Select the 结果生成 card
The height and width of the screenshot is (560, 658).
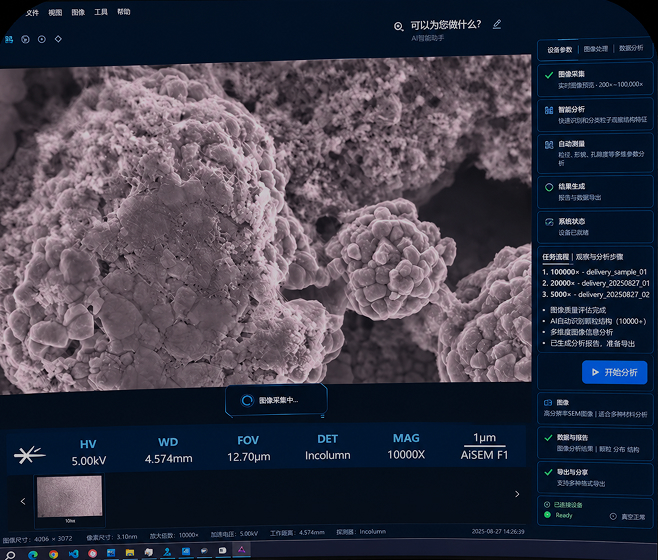pyautogui.click(x=595, y=192)
